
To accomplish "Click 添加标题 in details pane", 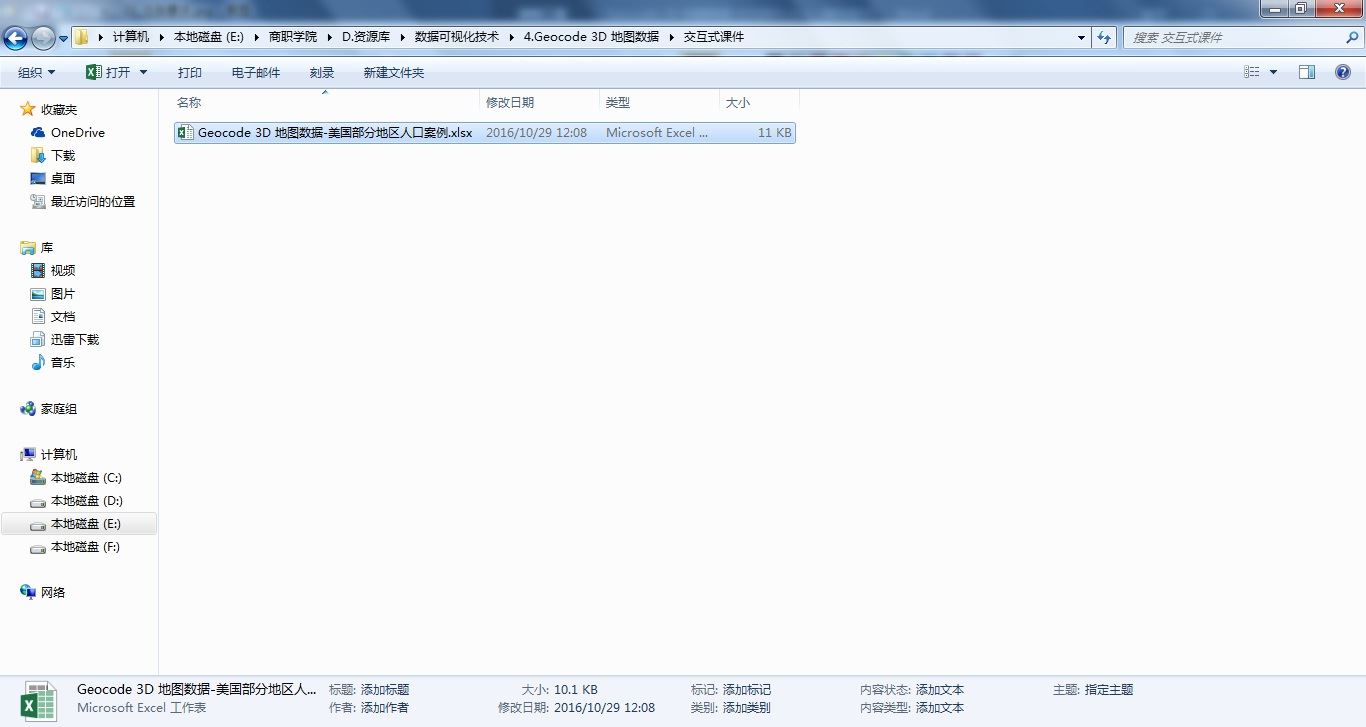I will tap(385, 689).
